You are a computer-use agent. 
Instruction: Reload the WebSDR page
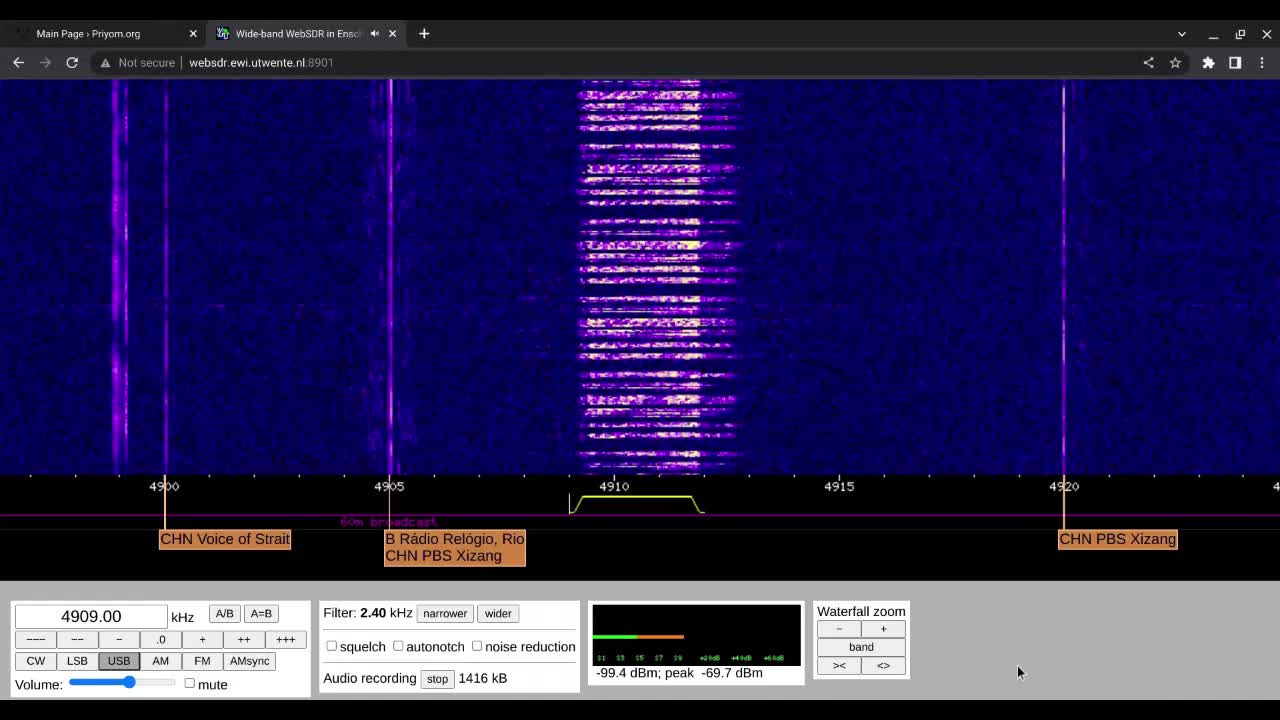[72, 62]
